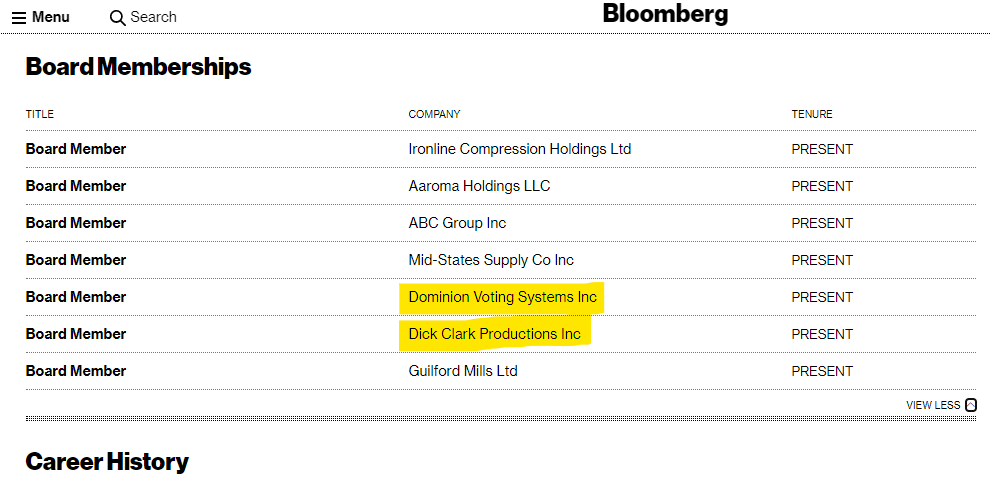Collapse list with VIEW LESS text
The height and width of the screenshot is (484, 990).
click(x=933, y=405)
